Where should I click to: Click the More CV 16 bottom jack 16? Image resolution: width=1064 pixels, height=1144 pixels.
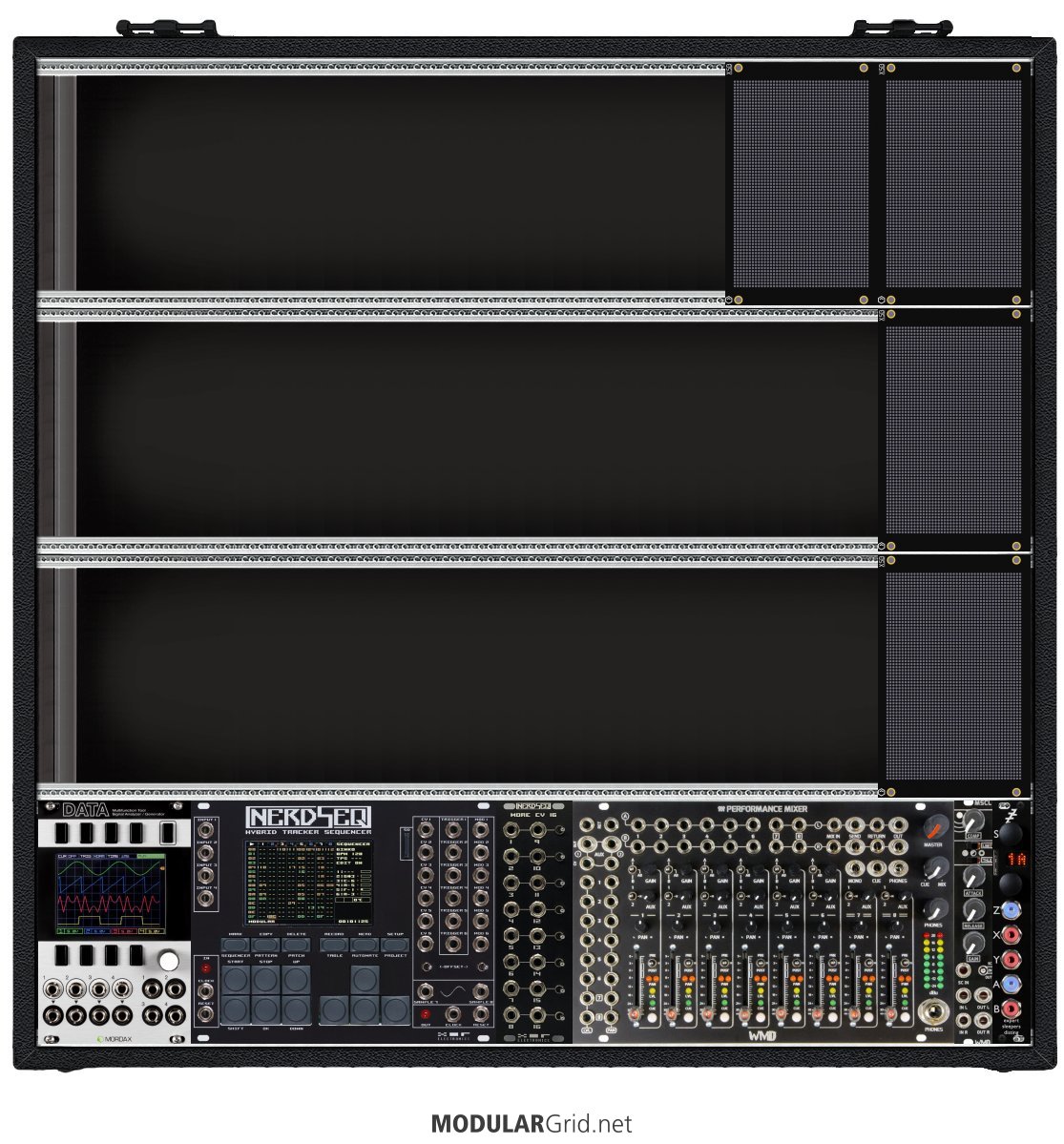(538, 1014)
